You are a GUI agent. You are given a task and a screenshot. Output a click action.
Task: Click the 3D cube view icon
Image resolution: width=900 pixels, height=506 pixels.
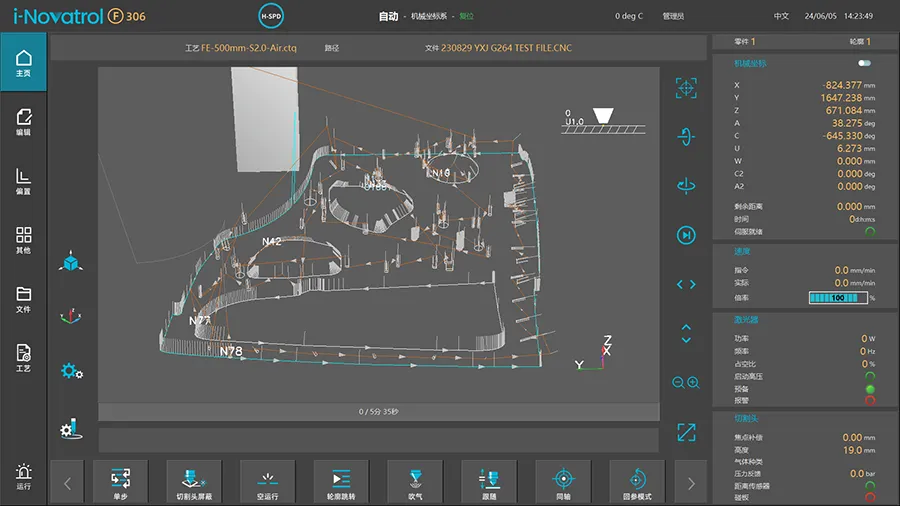pos(70,263)
